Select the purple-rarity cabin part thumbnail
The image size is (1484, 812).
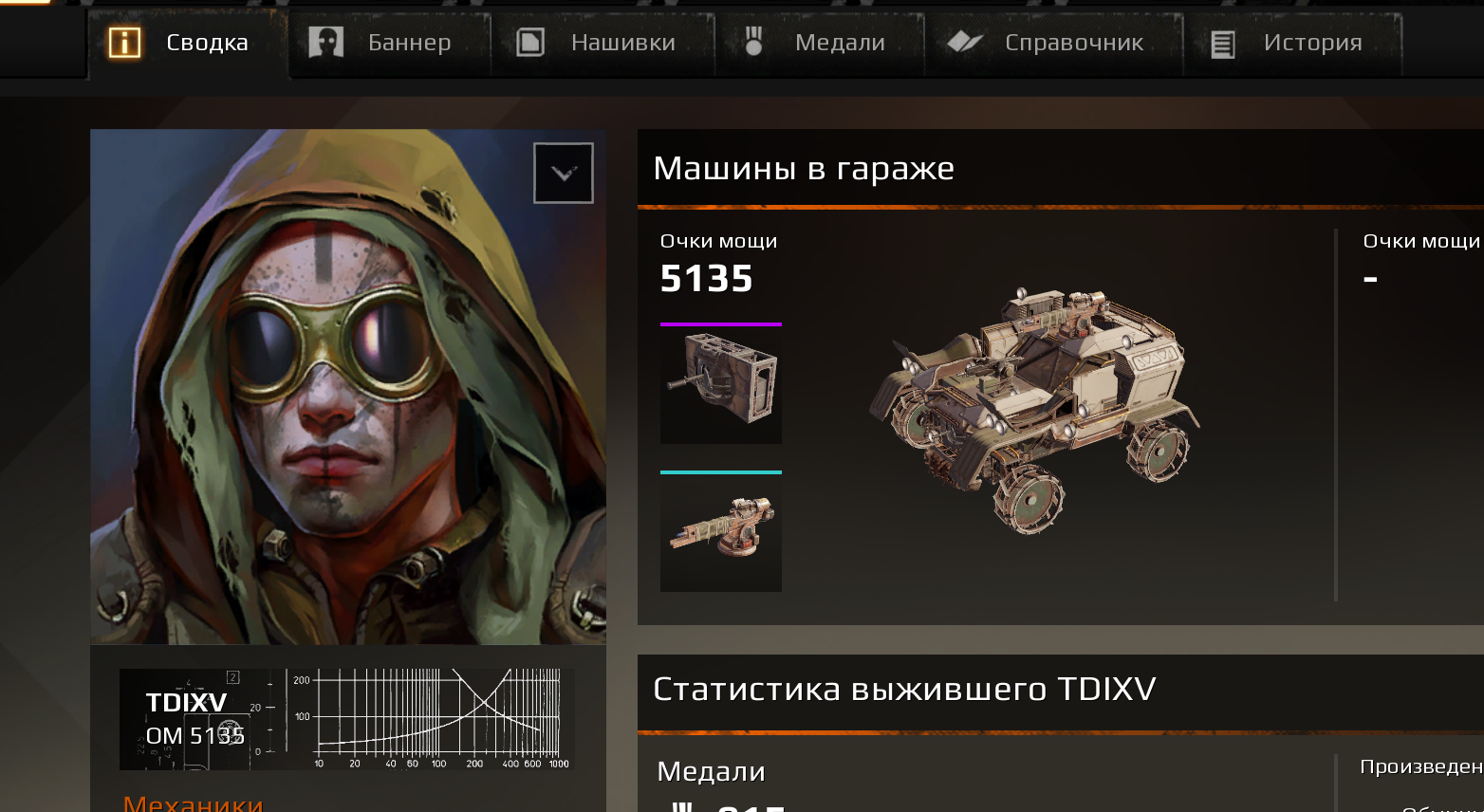721,384
